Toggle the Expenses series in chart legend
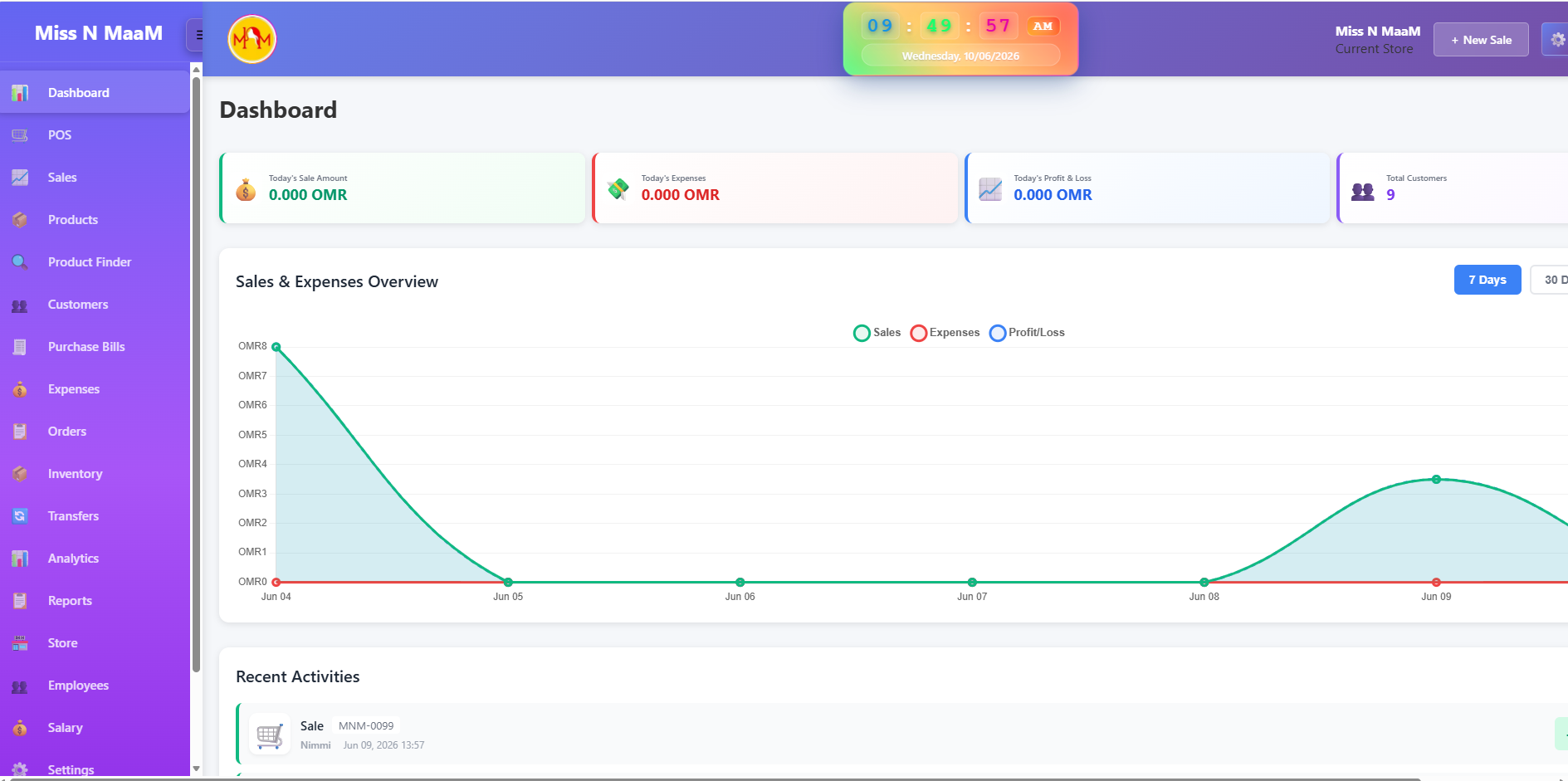 coord(945,333)
